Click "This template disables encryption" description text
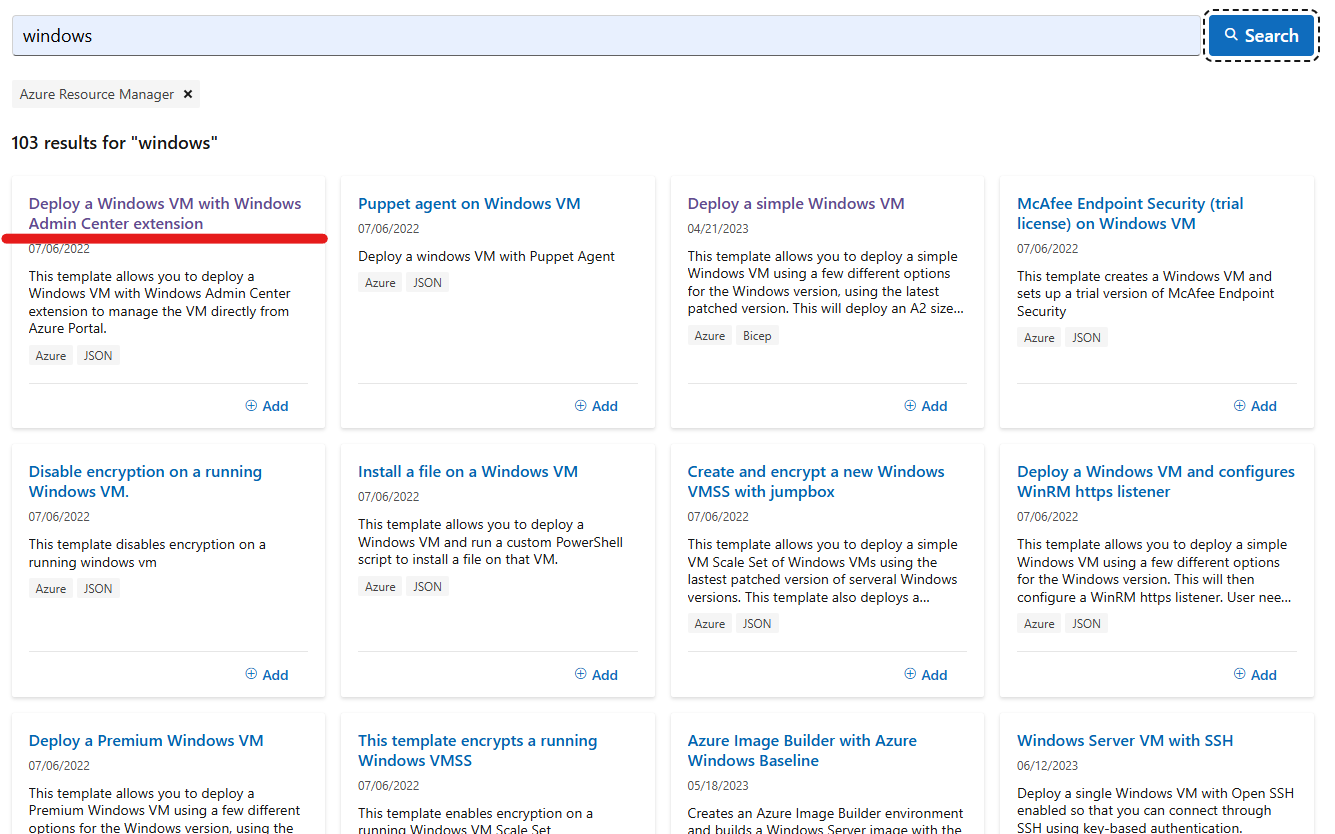Viewport: 1335px width, 834px height. click(148, 554)
